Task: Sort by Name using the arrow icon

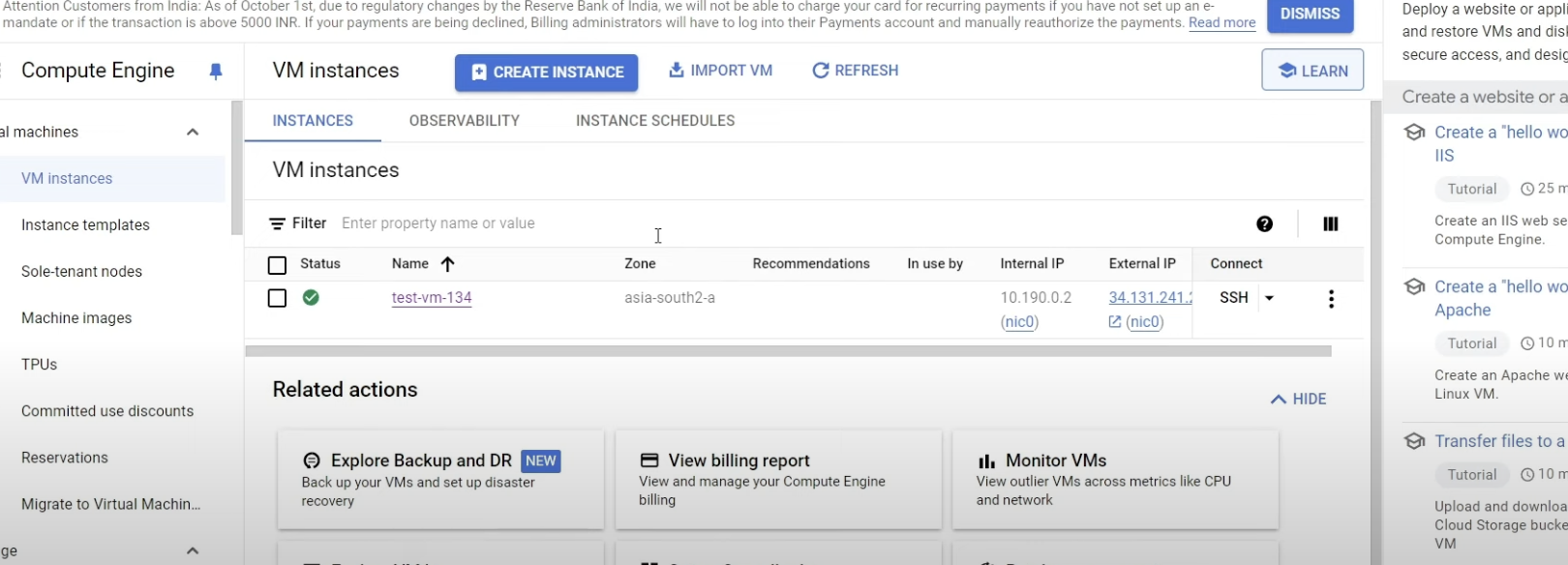Action: tap(447, 264)
